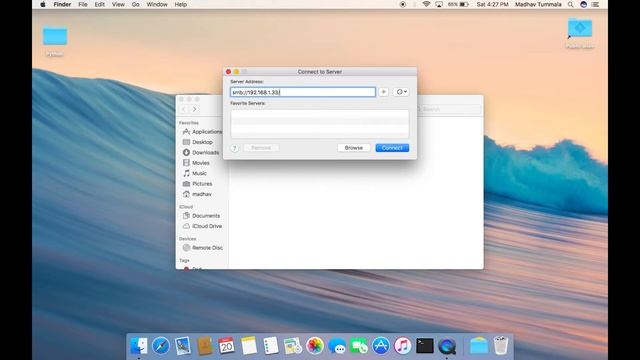Image resolution: width=640 pixels, height=360 pixels.
Task: Add server address to favorites with plus
Action: (383, 92)
